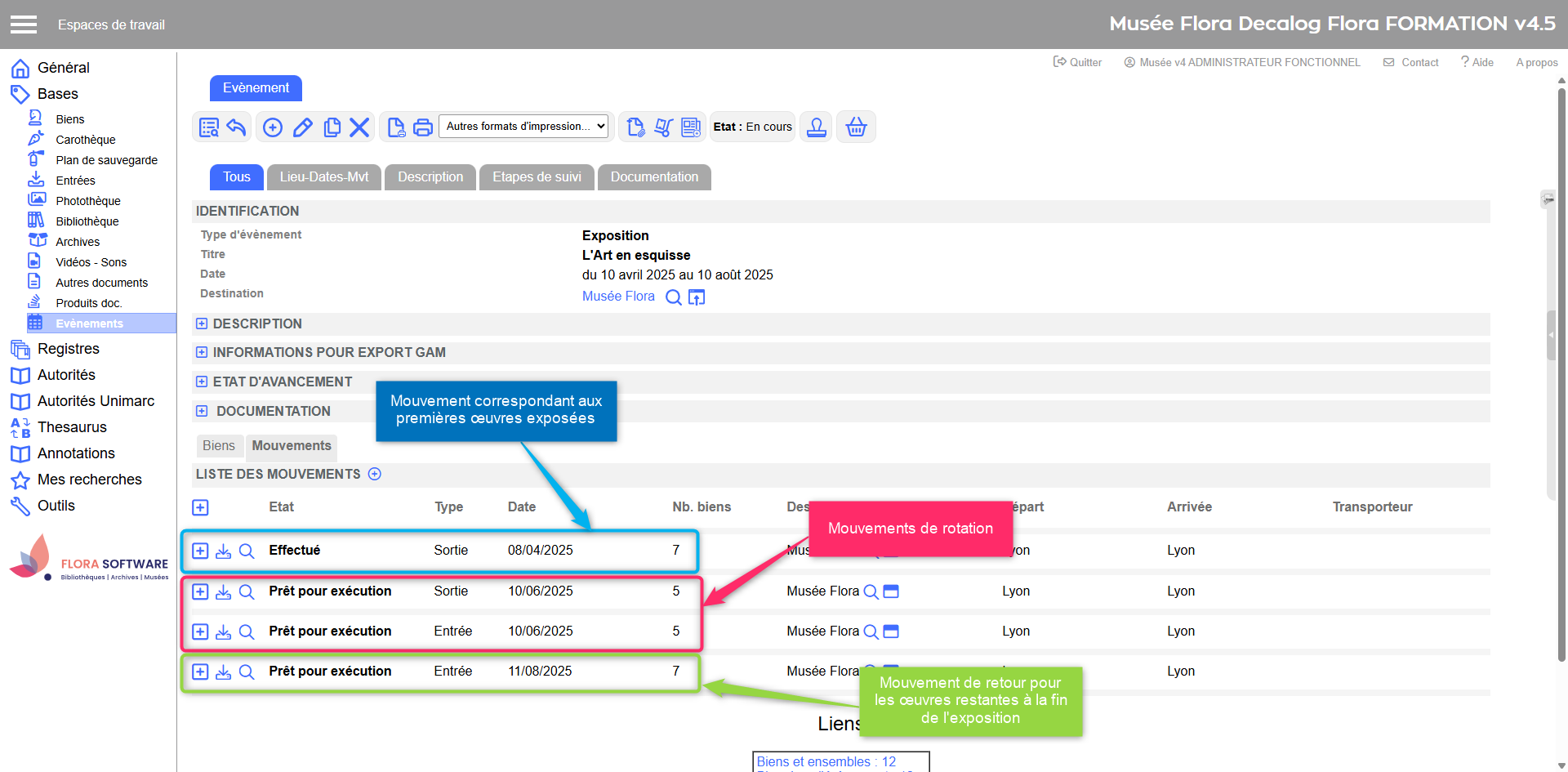Click the basket icon in the toolbar
The image size is (1568, 772).
856,127
